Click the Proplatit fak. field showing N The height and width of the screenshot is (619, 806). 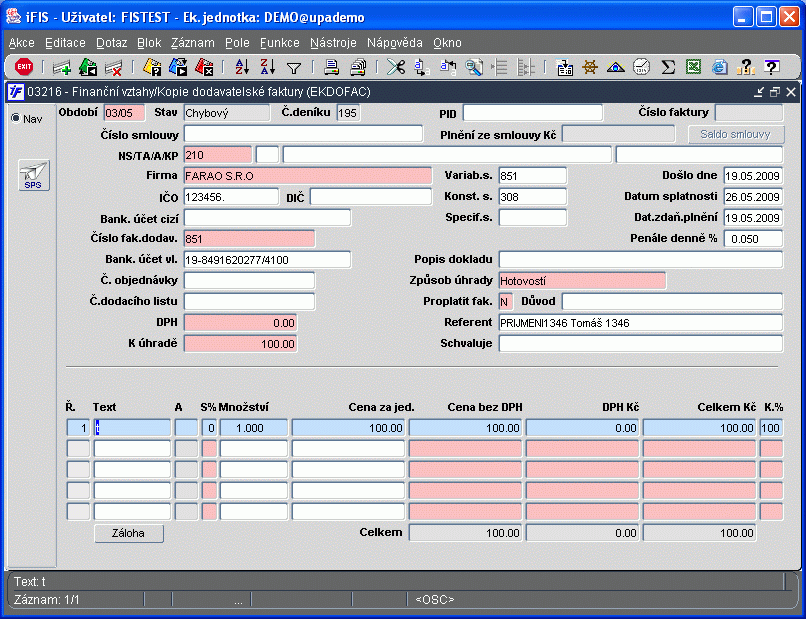[x=505, y=302]
